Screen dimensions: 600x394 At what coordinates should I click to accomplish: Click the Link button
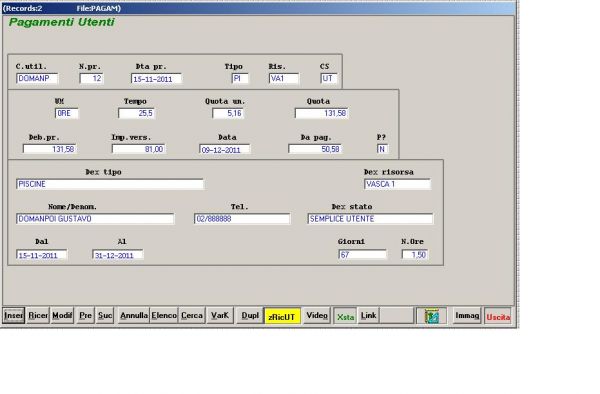(x=368, y=316)
